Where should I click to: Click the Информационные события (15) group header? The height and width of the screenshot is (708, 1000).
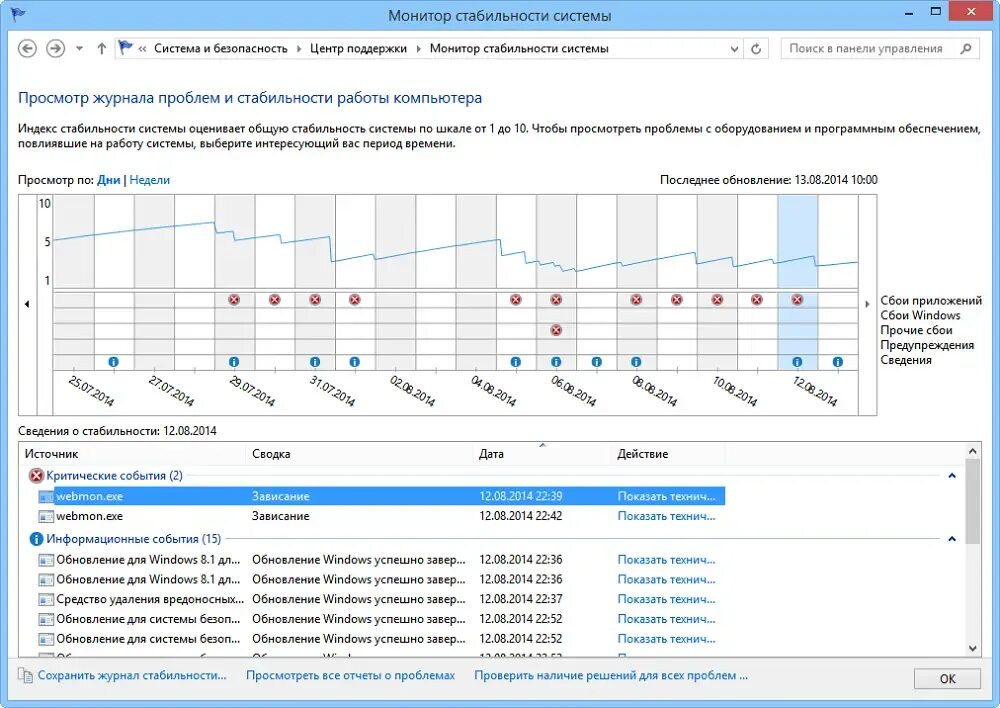(133, 539)
